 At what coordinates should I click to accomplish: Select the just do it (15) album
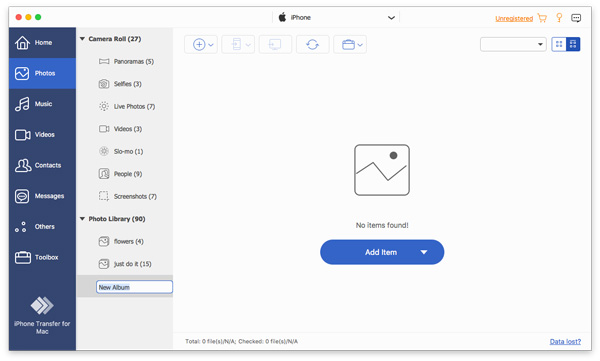pos(125,264)
